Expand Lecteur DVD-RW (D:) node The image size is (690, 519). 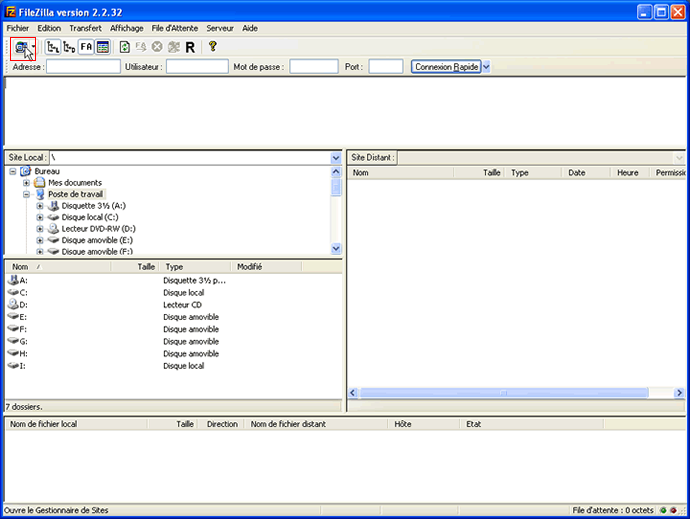pos(40,228)
